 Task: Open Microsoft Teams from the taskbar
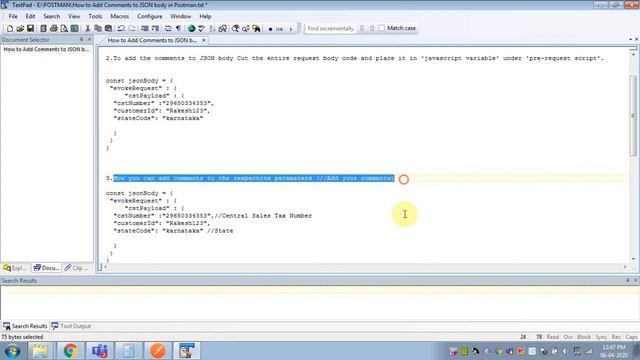click(99, 351)
